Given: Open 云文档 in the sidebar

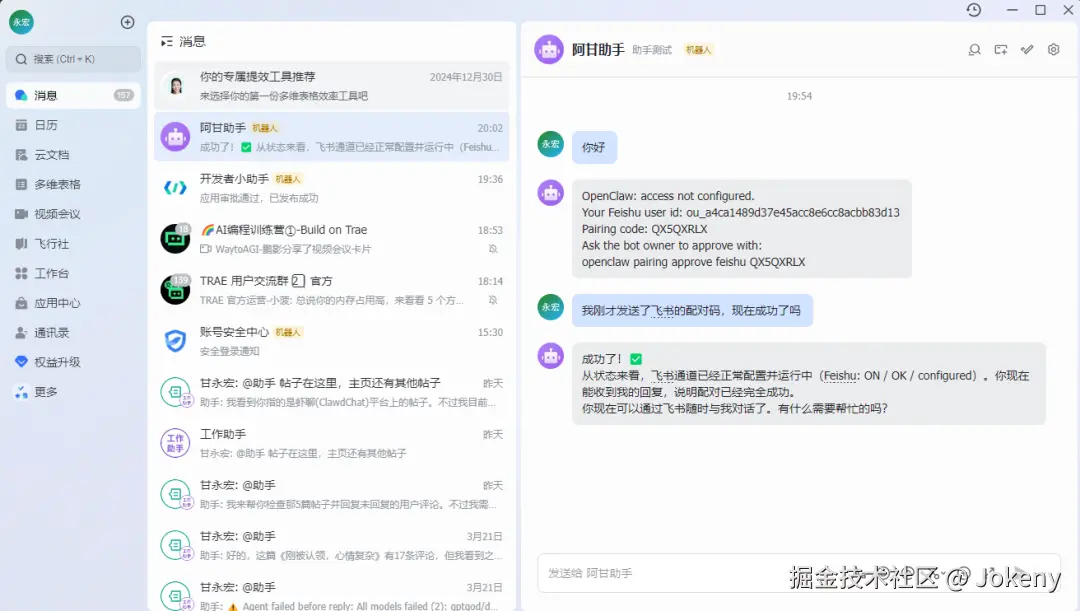Looking at the screenshot, I should [x=74, y=154].
